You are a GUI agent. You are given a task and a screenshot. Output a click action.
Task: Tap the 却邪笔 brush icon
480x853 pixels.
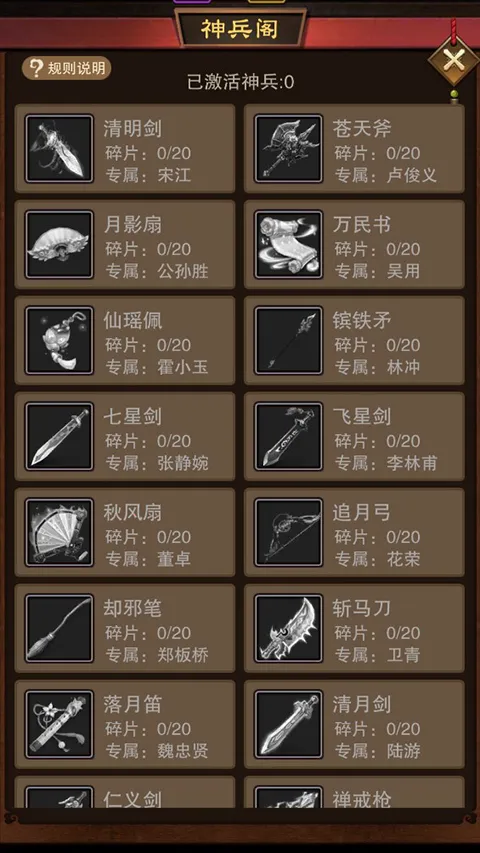[59, 628]
